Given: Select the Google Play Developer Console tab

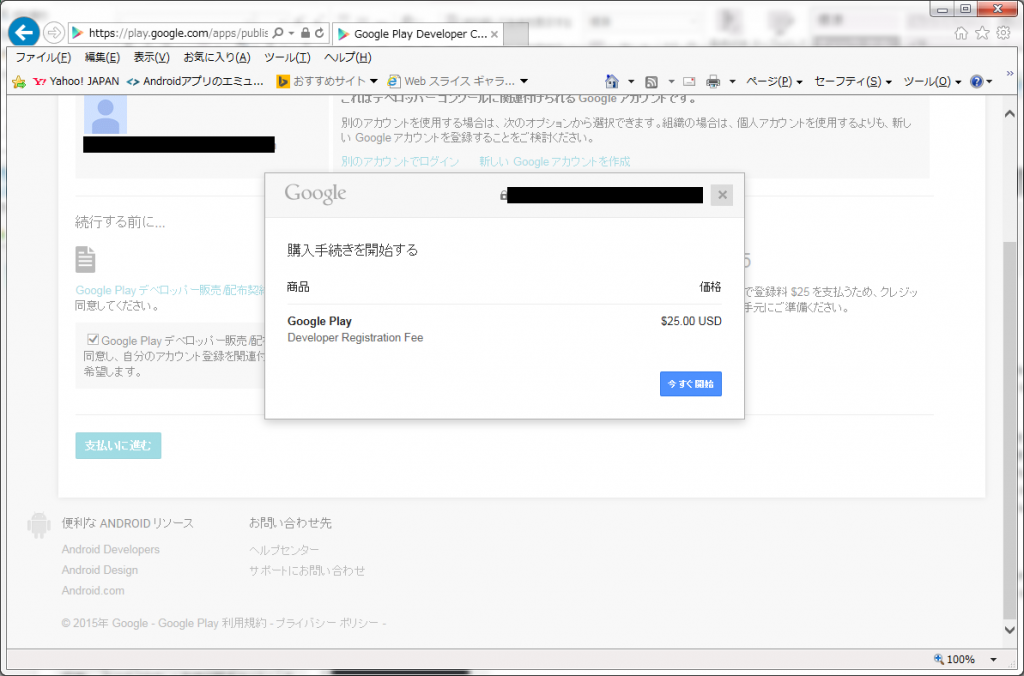Looking at the screenshot, I should 415,33.
